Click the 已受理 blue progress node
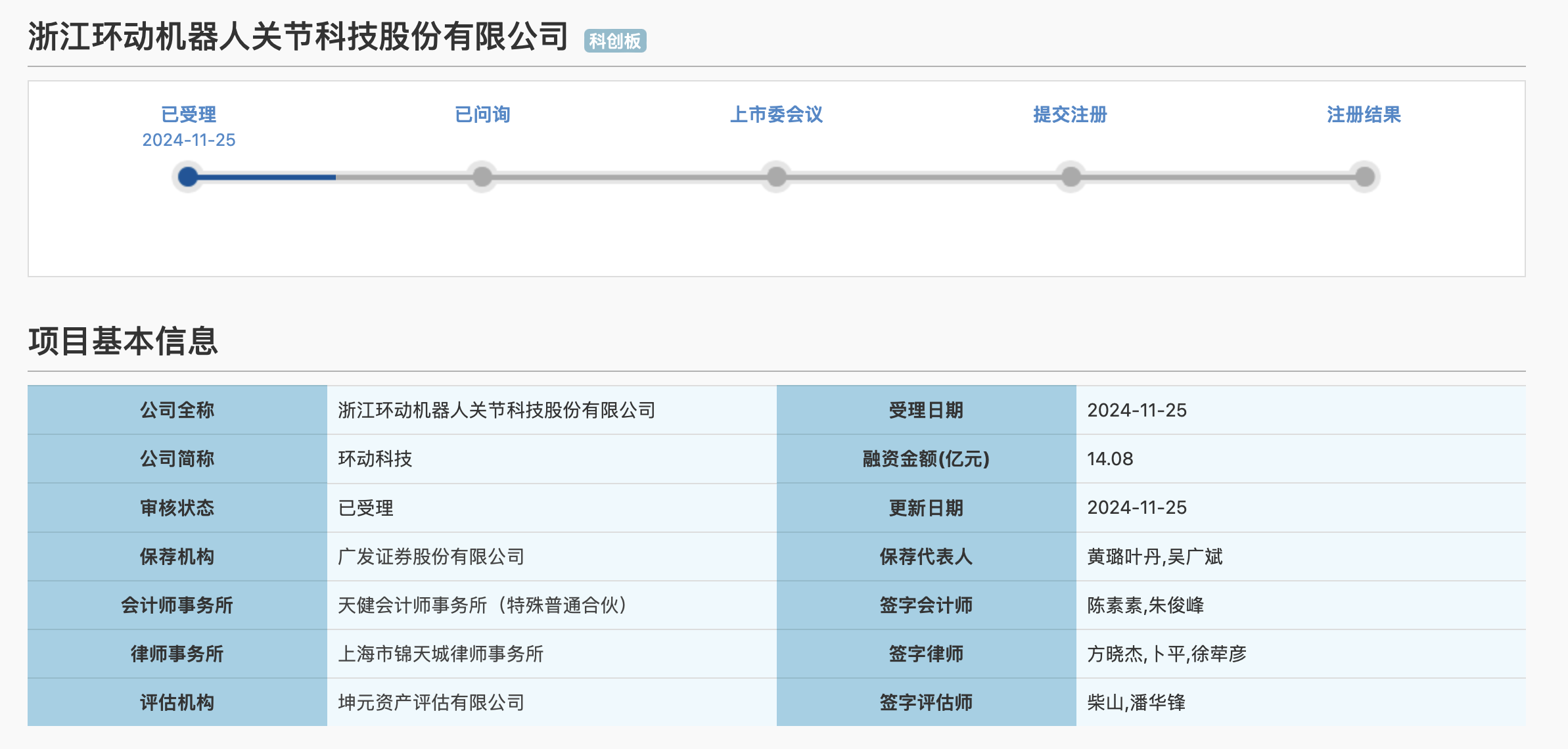This screenshot has height=749, width=1568. click(188, 177)
